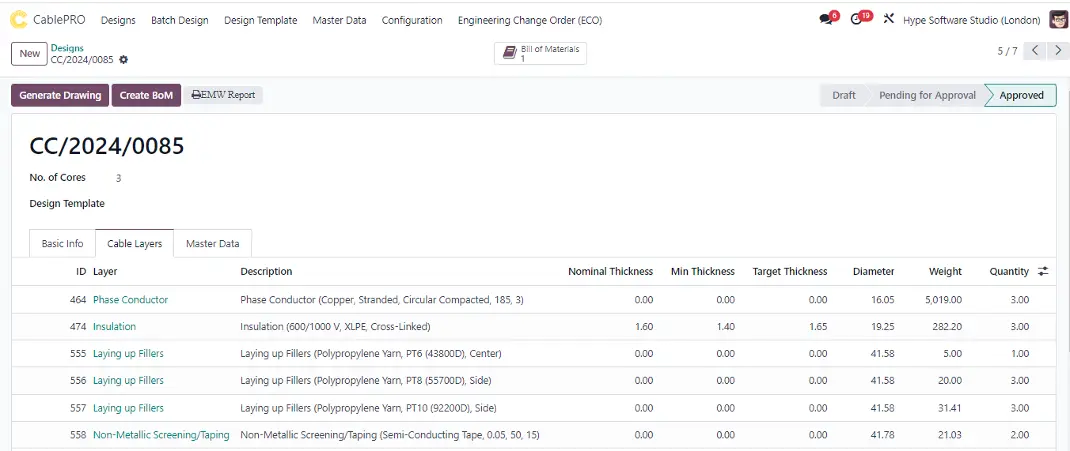Open Non-Metallic Screening/Taping layer link

(161, 435)
